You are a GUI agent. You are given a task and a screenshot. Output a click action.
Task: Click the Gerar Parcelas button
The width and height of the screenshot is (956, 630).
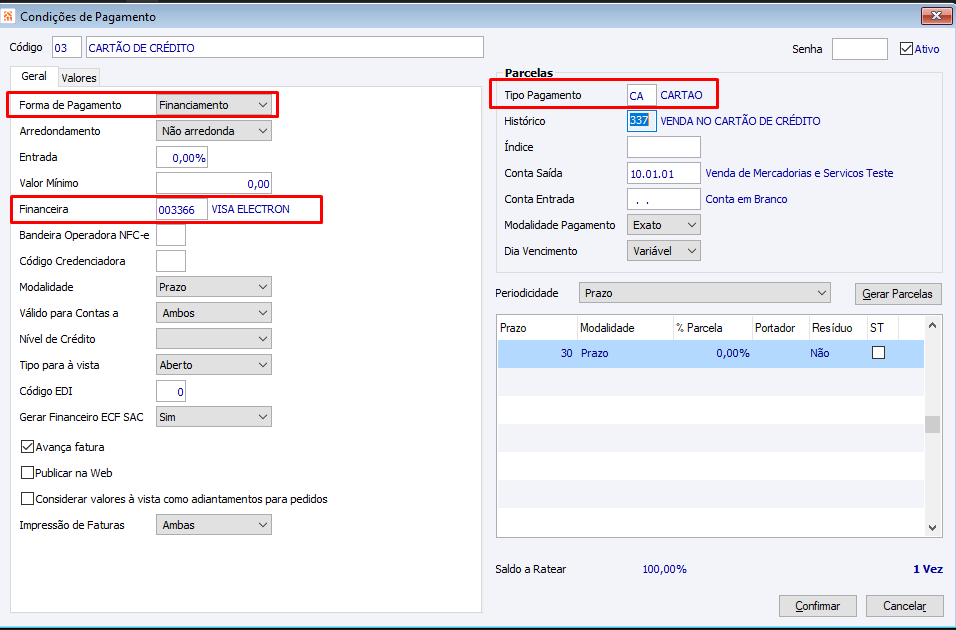pos(897,294)
